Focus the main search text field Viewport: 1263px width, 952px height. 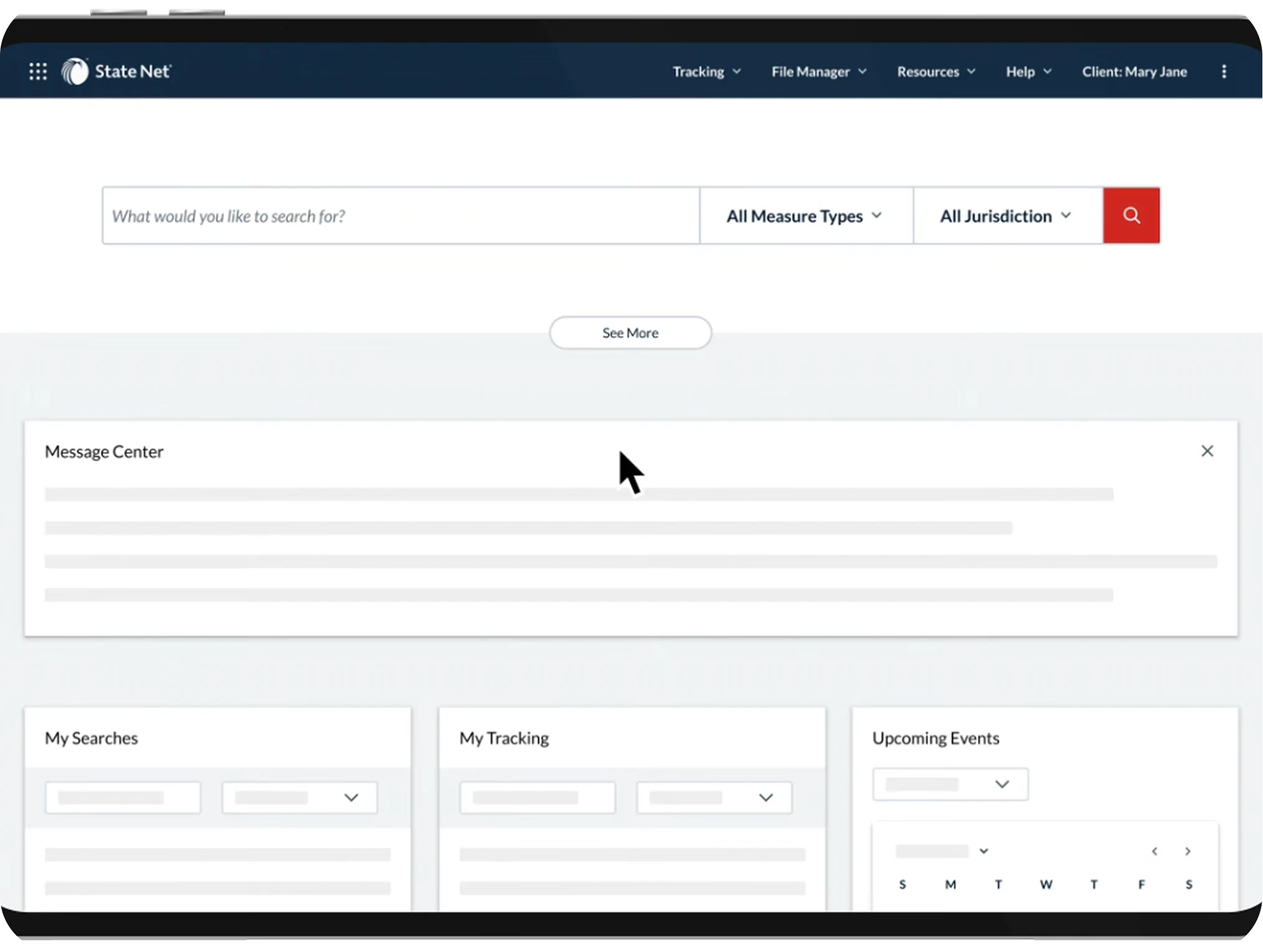[x=400, y=216]
